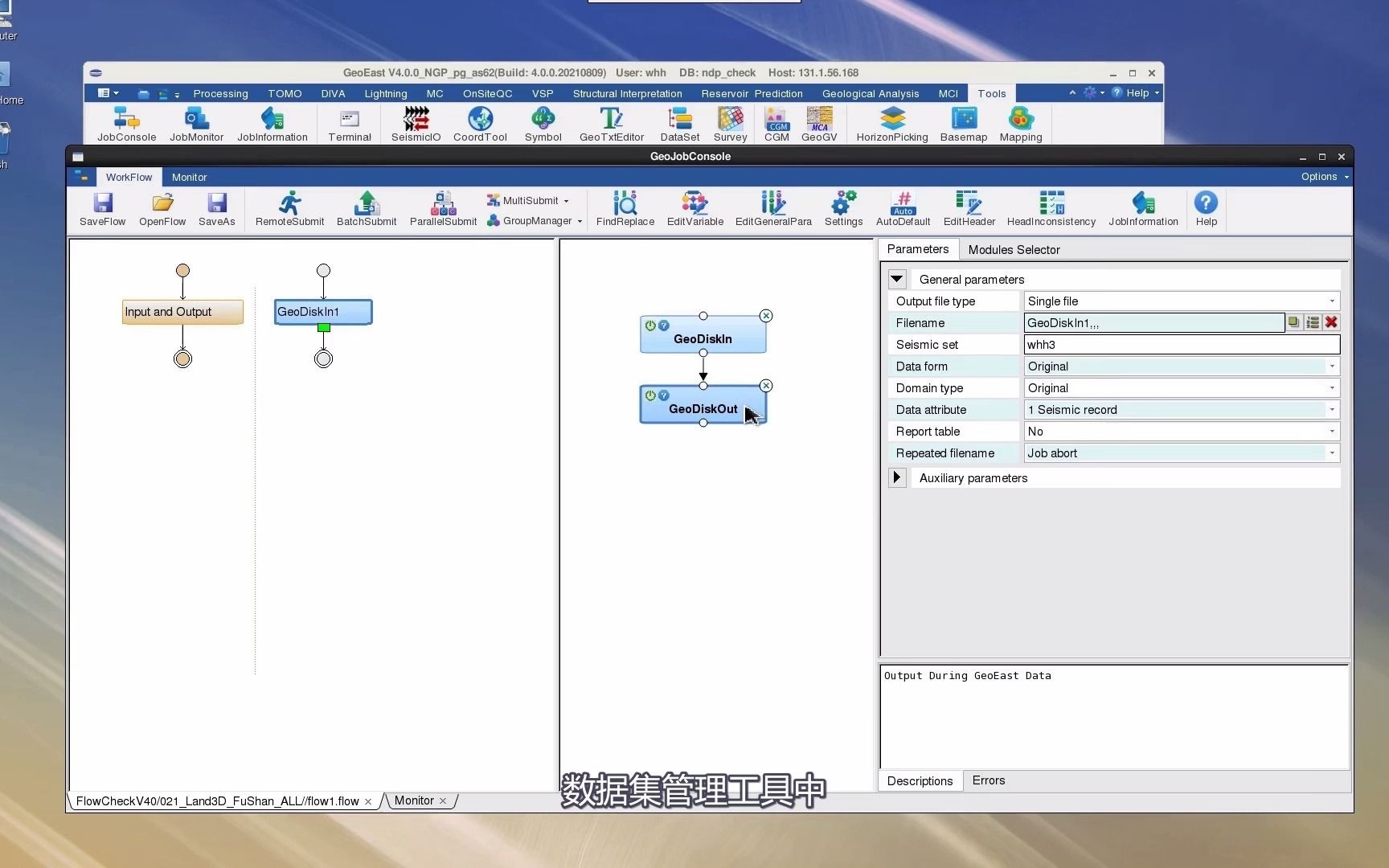Toggle the power icon on GeoDiskIn module
The image size is (1389, 868).
click(x=650, y=325)
